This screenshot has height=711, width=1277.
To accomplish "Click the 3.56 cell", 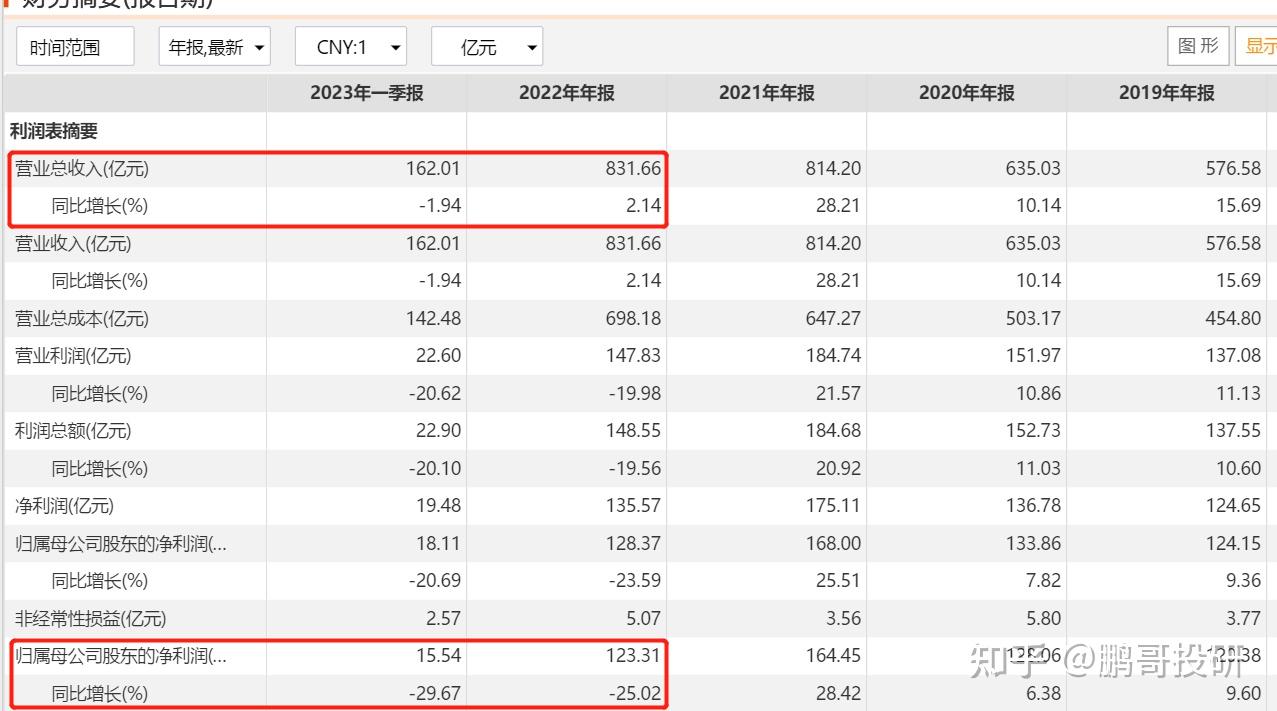I will tap(843, 619).
